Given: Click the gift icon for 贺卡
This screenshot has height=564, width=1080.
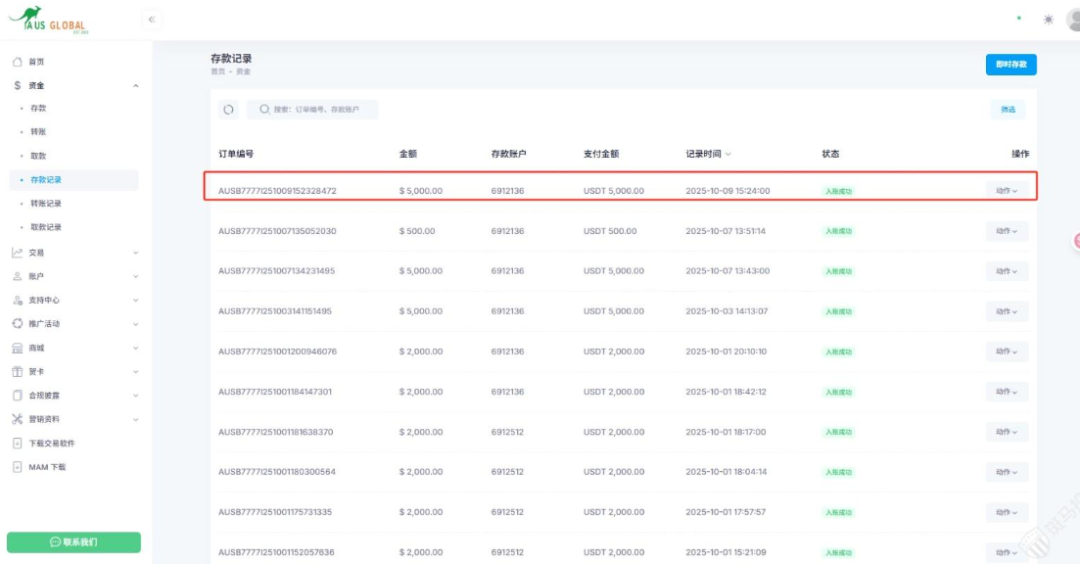Looking at the screenshot, I should click(17, 372).
